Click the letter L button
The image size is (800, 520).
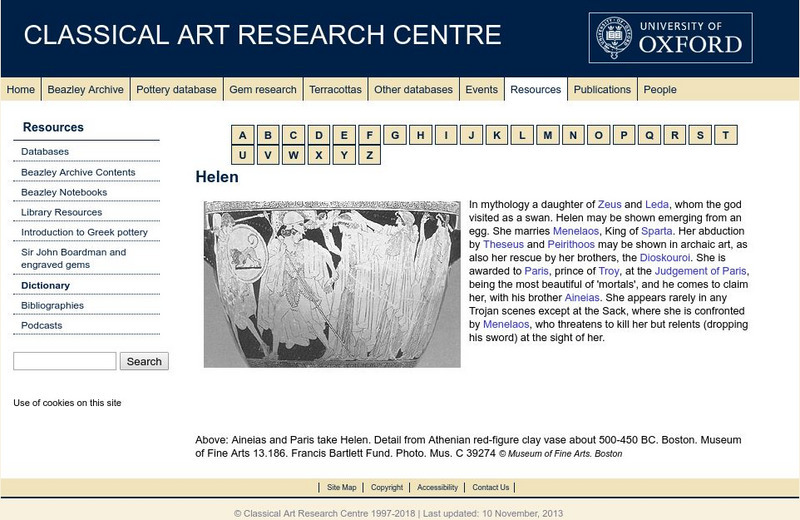[522, 135]
